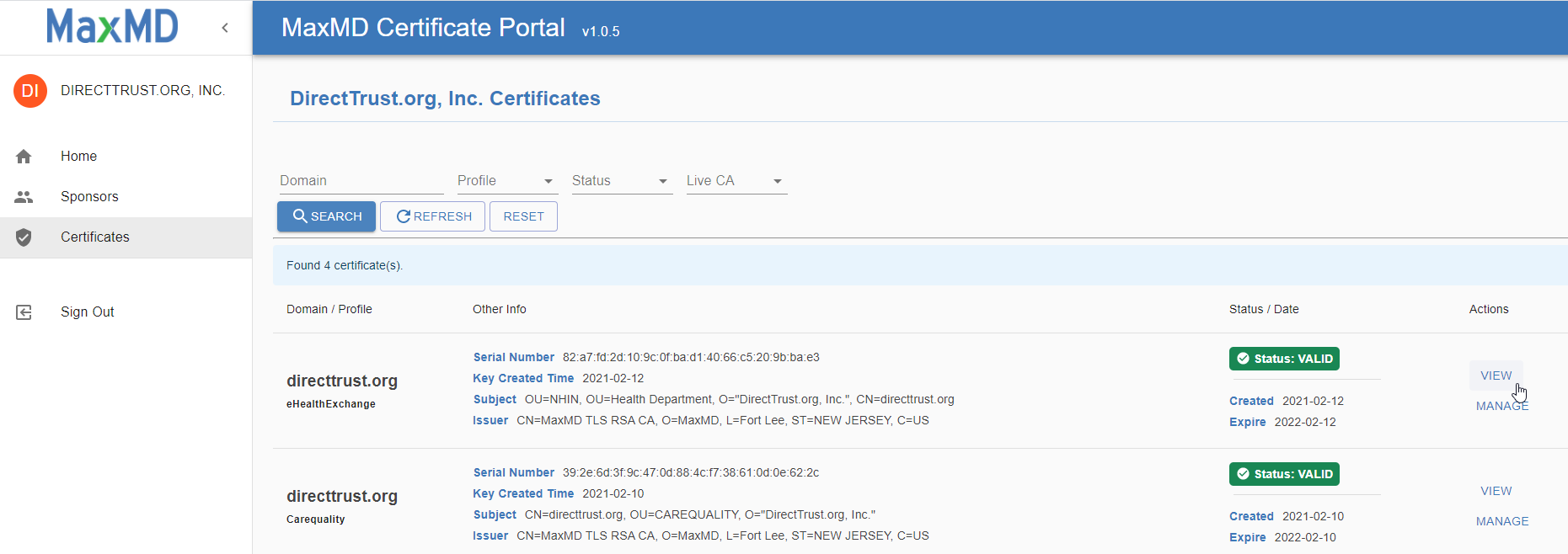Screen dimensions: 1568x554
Task: View the Carequality certificate
Action: pyautogui.click(x=1496, y=491)
